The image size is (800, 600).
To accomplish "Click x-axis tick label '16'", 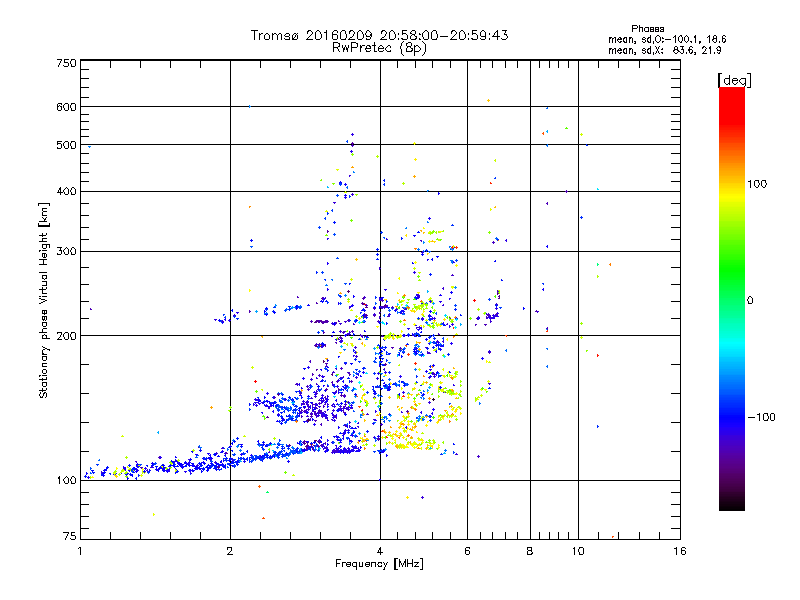I will [x=680, y=551].
